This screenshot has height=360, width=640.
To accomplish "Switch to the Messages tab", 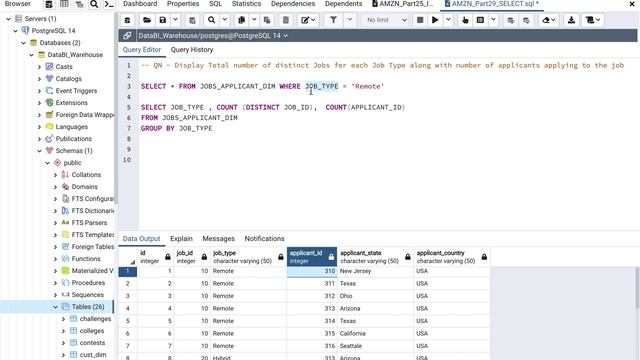I will (218, 239).
